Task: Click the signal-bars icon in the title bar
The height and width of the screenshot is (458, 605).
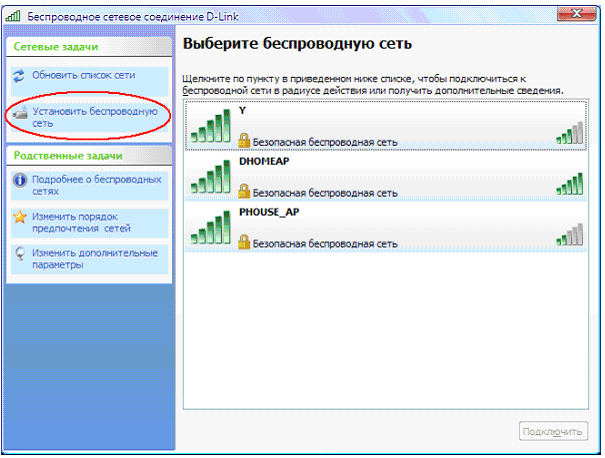Action: (13, 16)
